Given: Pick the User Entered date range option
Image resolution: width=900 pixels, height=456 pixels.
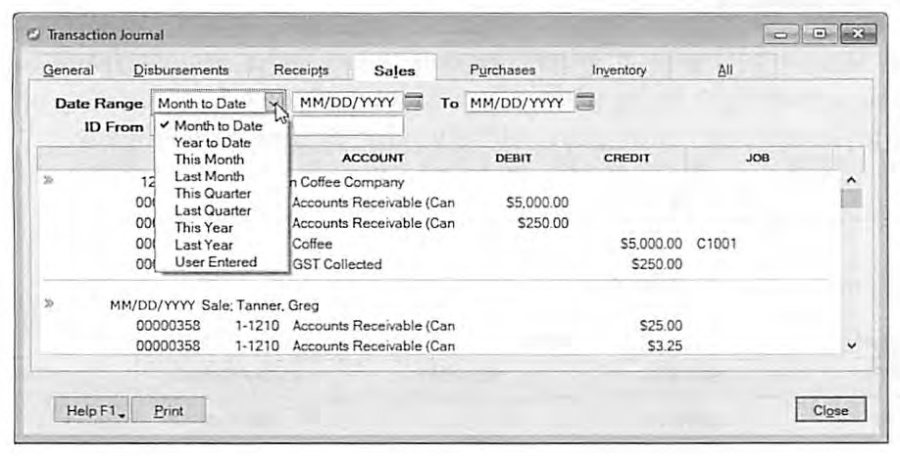Looking at the screenshot, I should (x=216, y=262).
